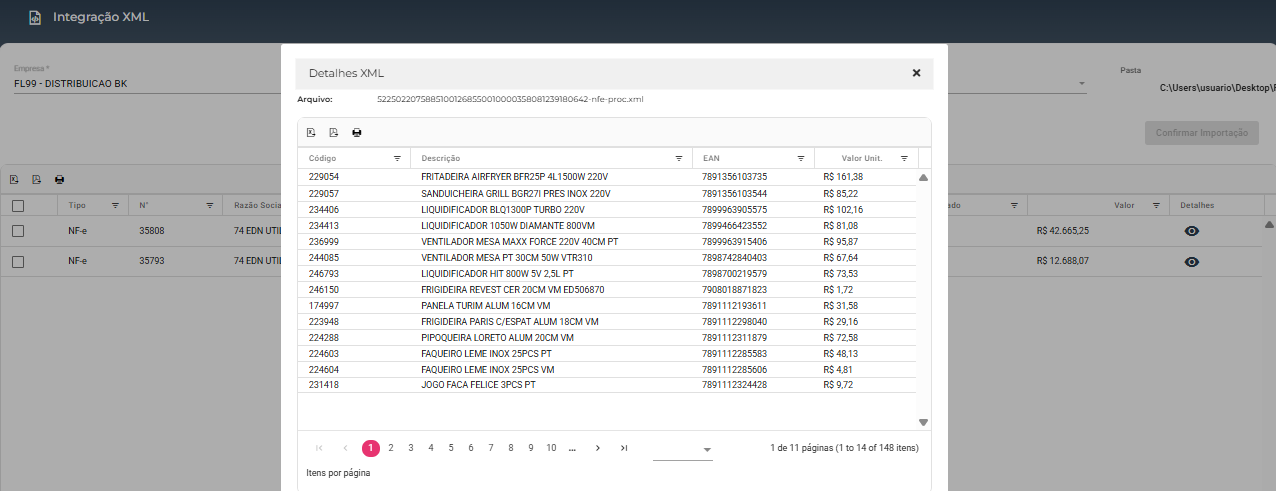Image resolution: width=1276 pixels, height=491 pixels.
Task: Open filter for Código column
Action: pos(397,159)
